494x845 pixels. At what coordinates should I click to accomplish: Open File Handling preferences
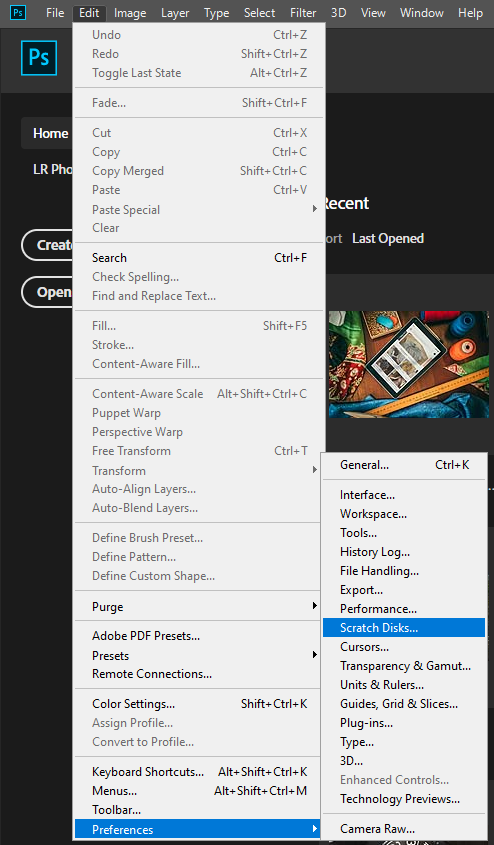[x=404, y=571]
